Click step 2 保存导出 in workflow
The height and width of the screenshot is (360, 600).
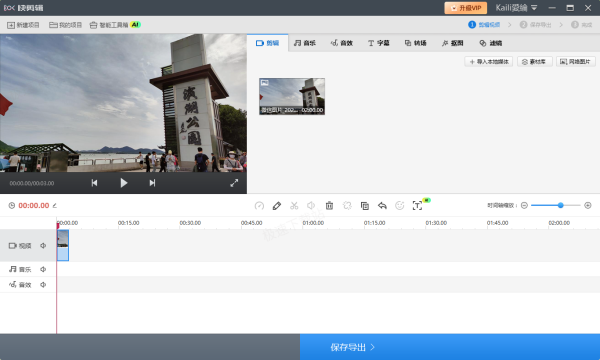point(535,24)
